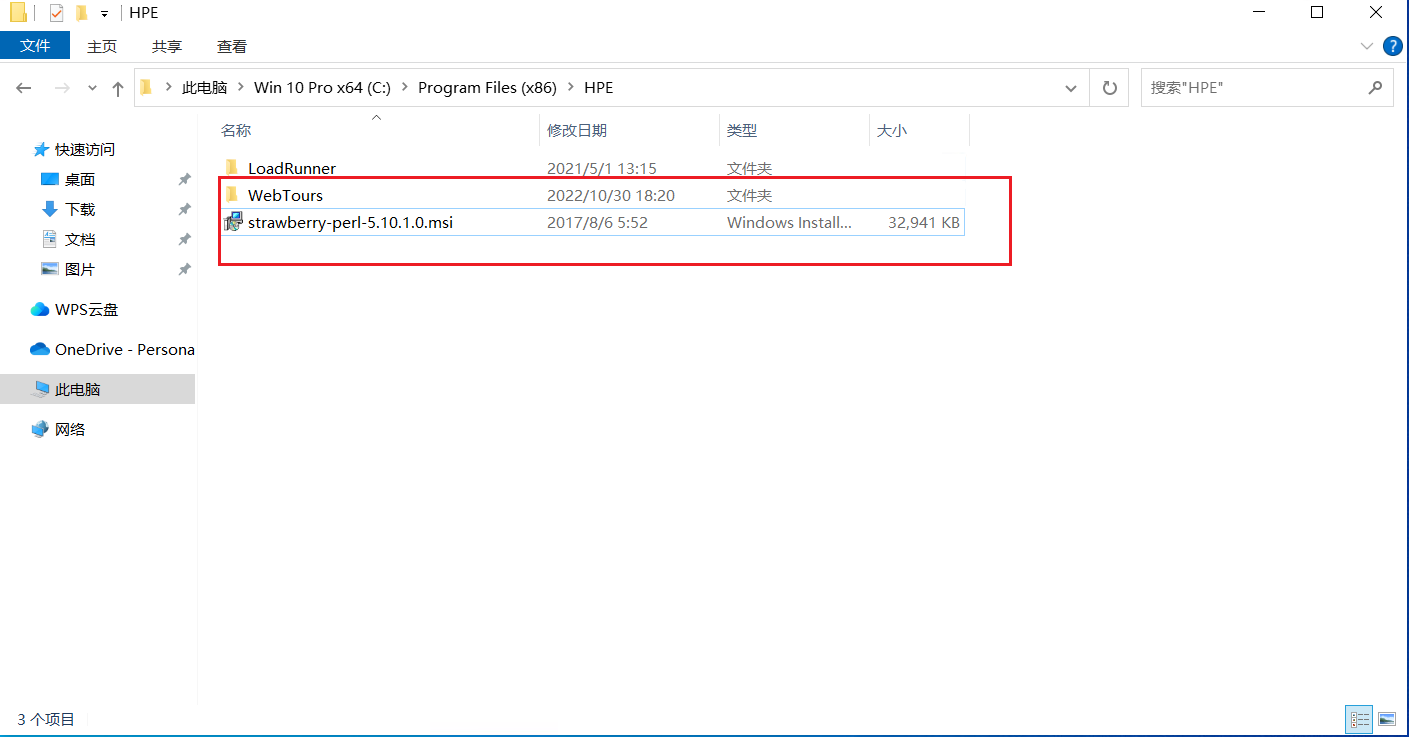Open the recent locations dropdown arrow
Viewport: 1409px width, 737px height.
point(92,88)
